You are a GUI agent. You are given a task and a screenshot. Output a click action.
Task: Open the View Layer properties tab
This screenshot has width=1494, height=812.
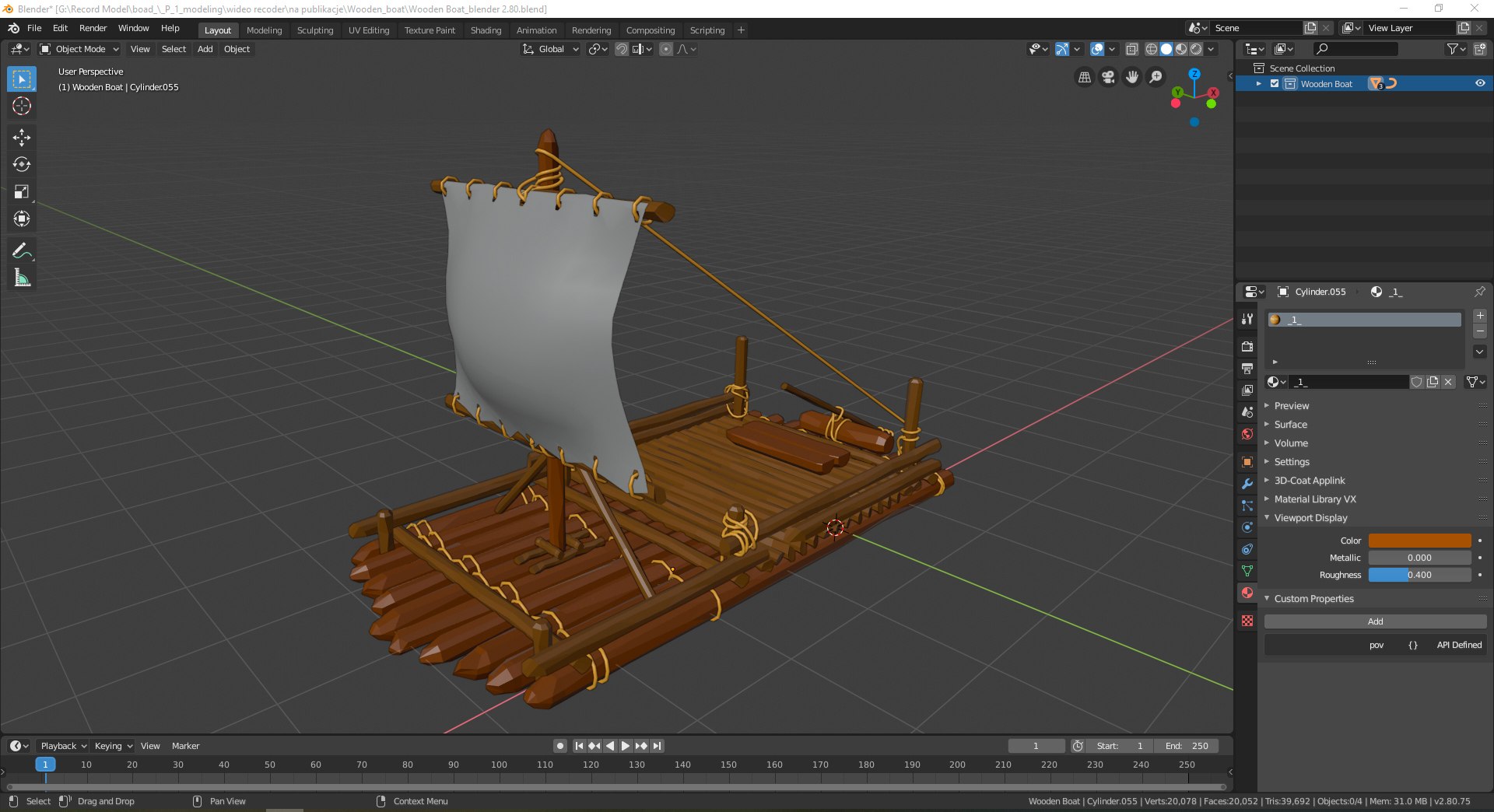click(x=1247, y=390)
